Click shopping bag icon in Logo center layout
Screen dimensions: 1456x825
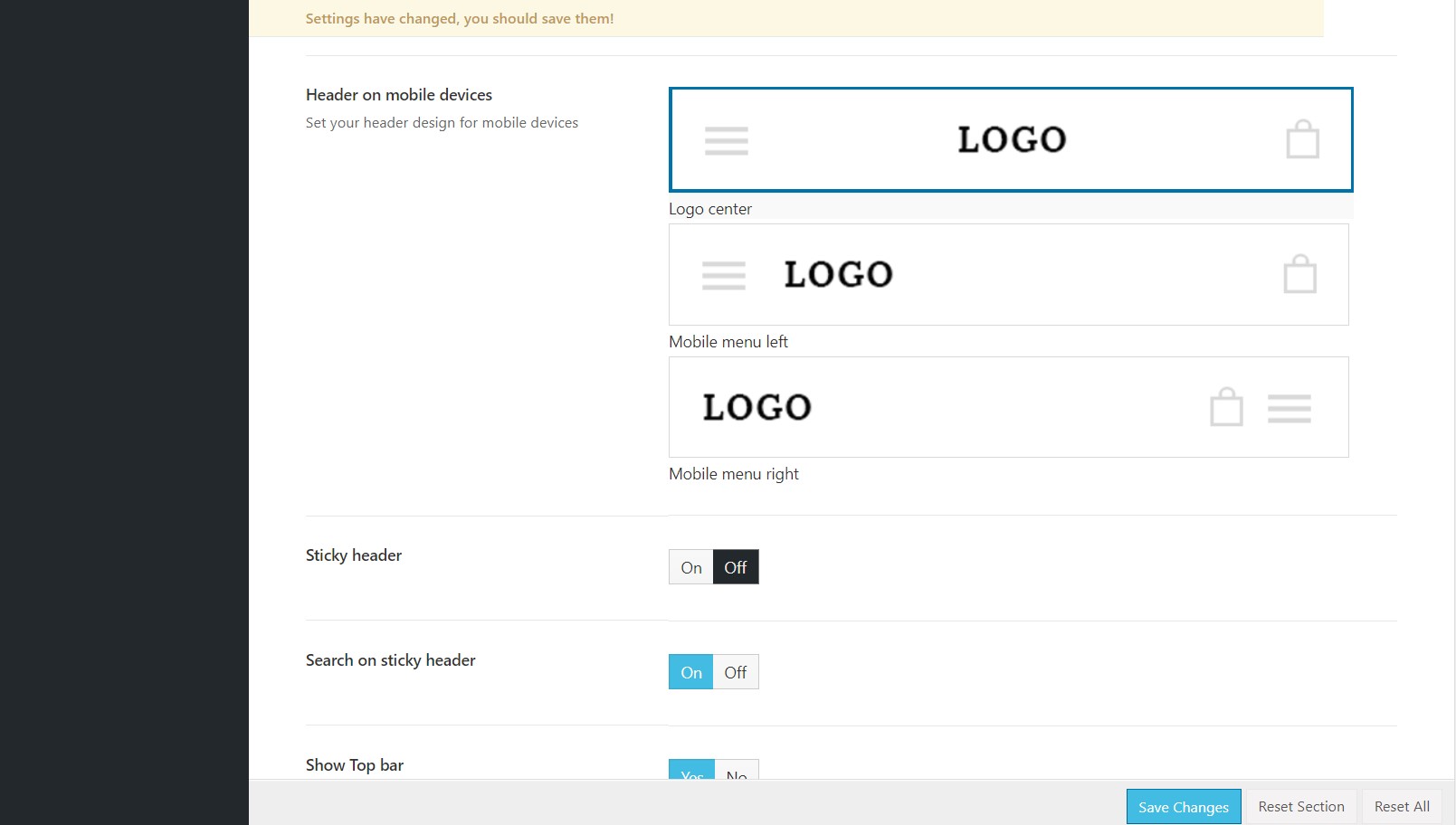tap(1302, 140)
